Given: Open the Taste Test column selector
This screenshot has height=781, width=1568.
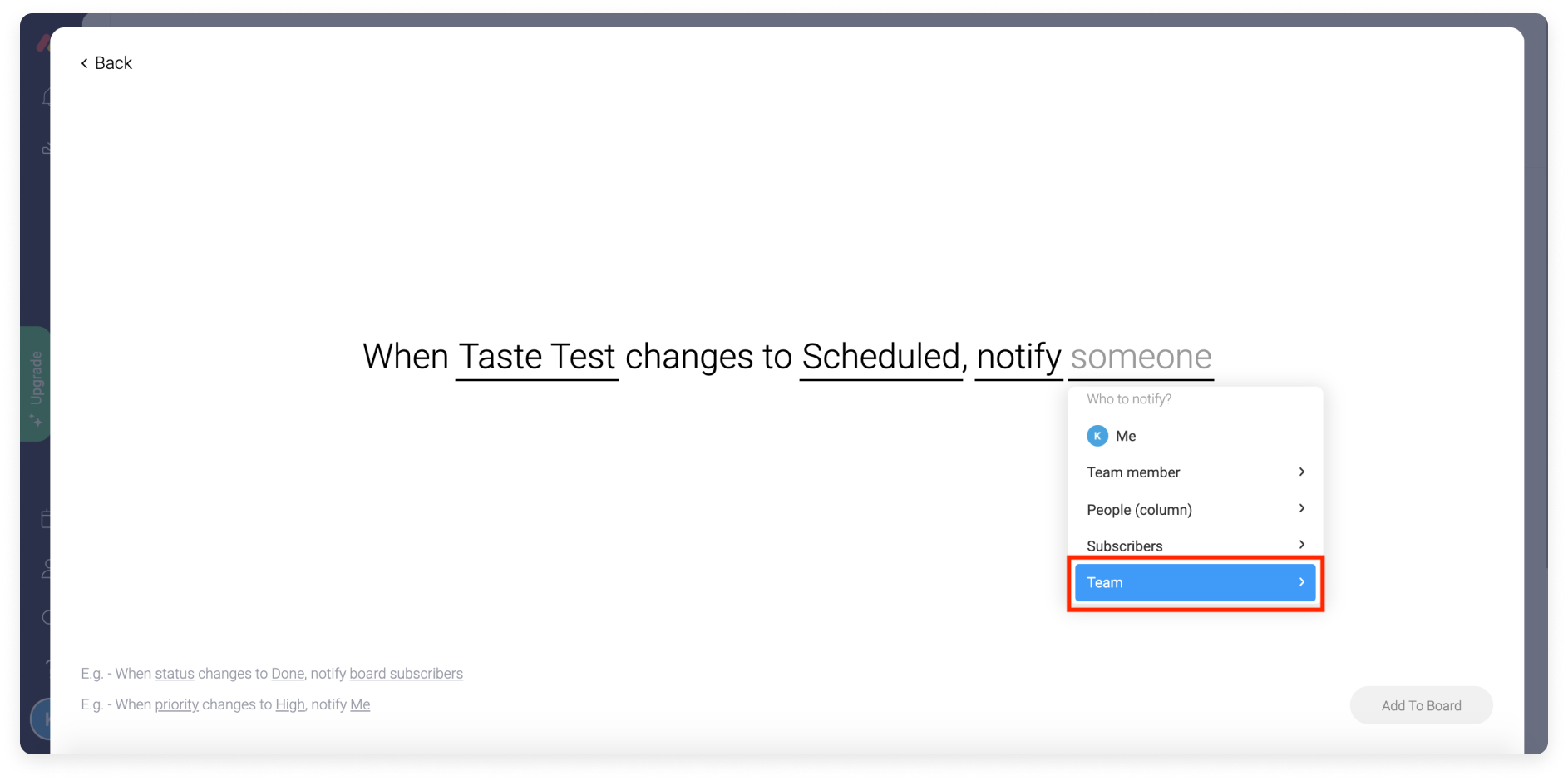Looking at the screenshot, I should (x=537, y=358).
